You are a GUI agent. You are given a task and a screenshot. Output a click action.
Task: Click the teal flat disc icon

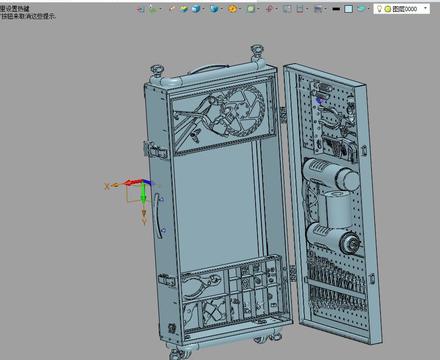pos(361,9)
